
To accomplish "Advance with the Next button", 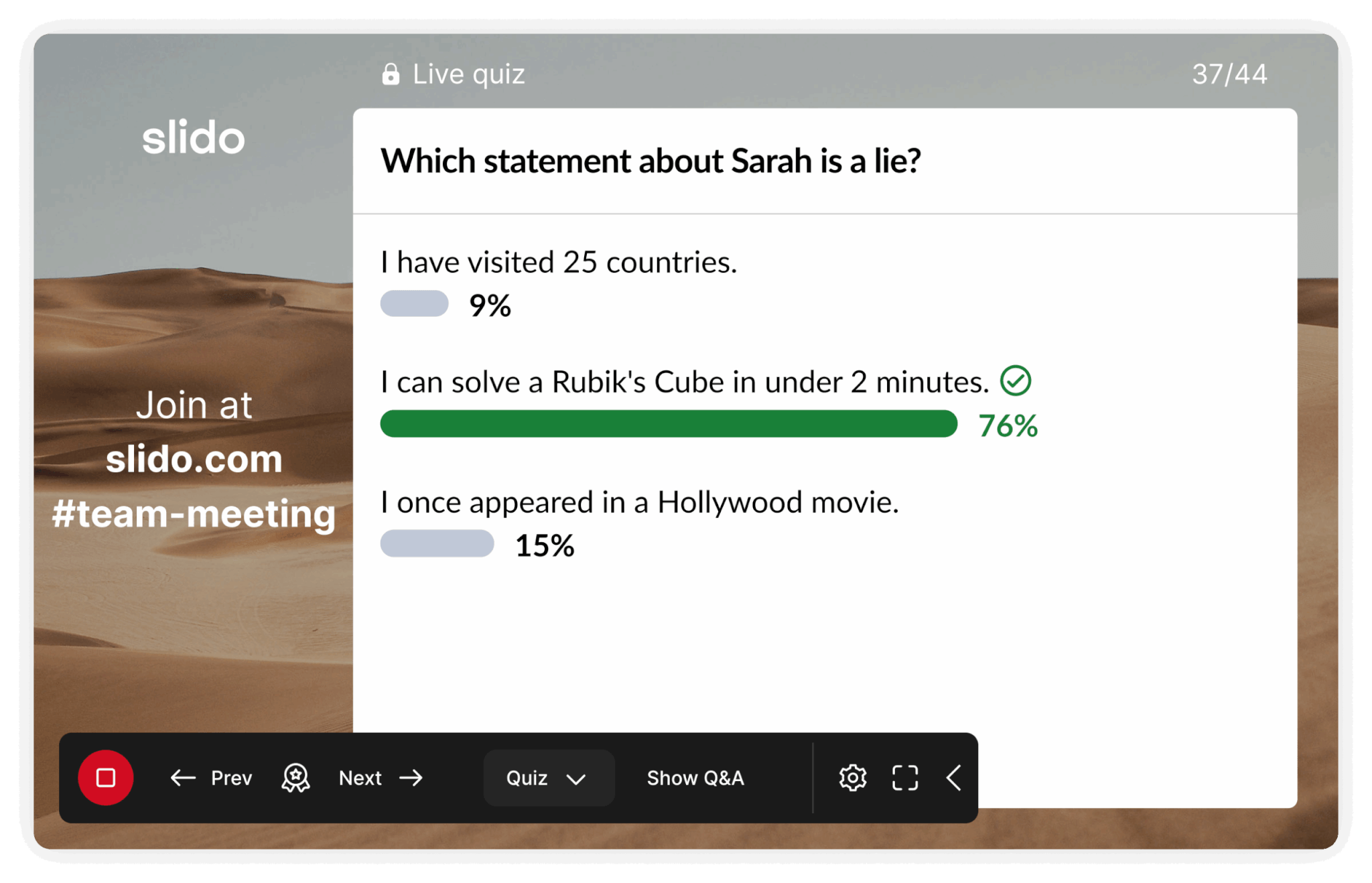I will 381,778.
